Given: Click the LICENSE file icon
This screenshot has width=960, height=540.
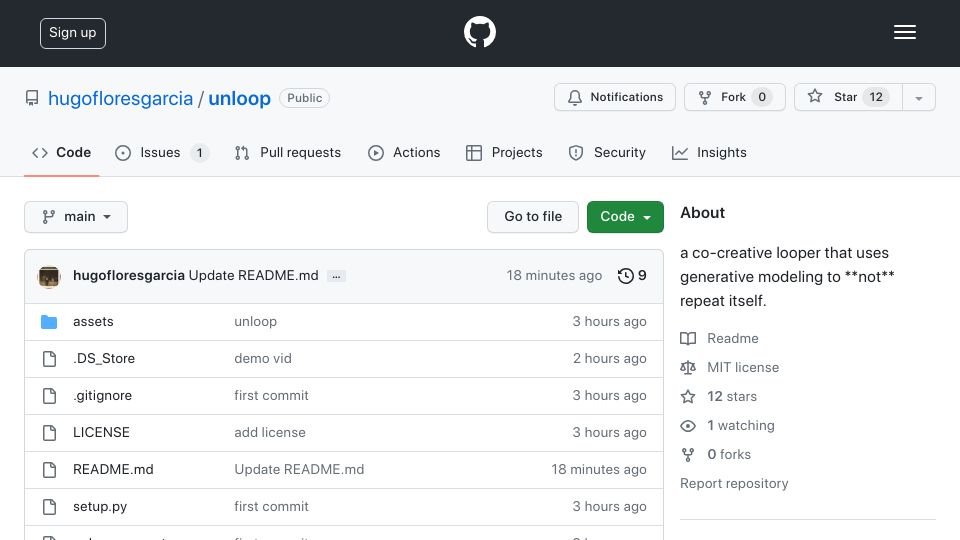Looking at the screenshot, I should 49,433.
